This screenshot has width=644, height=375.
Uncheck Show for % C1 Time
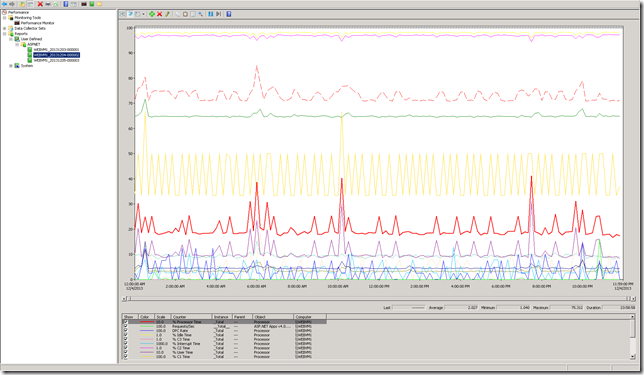click(x=126, y=357)
